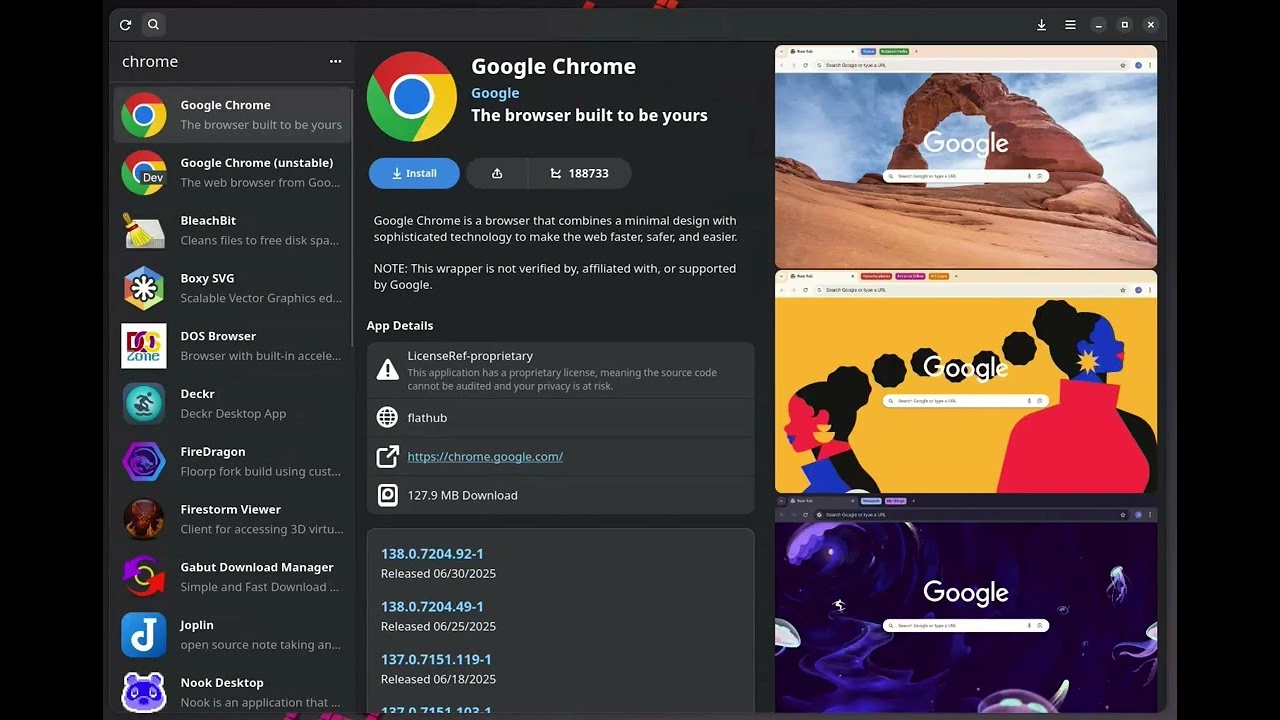
Task: Click the tagline under the Google developer link
Action: [x=589, y=116]
